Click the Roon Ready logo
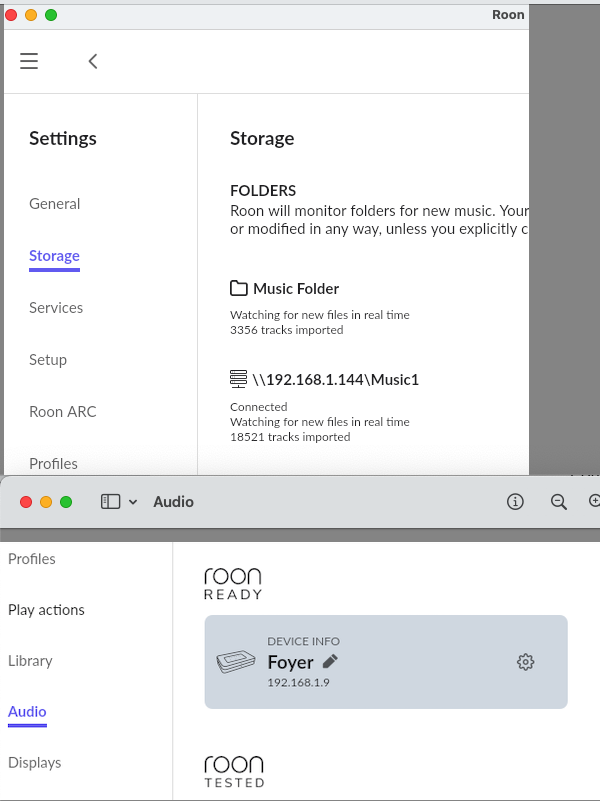 [233, 583]
